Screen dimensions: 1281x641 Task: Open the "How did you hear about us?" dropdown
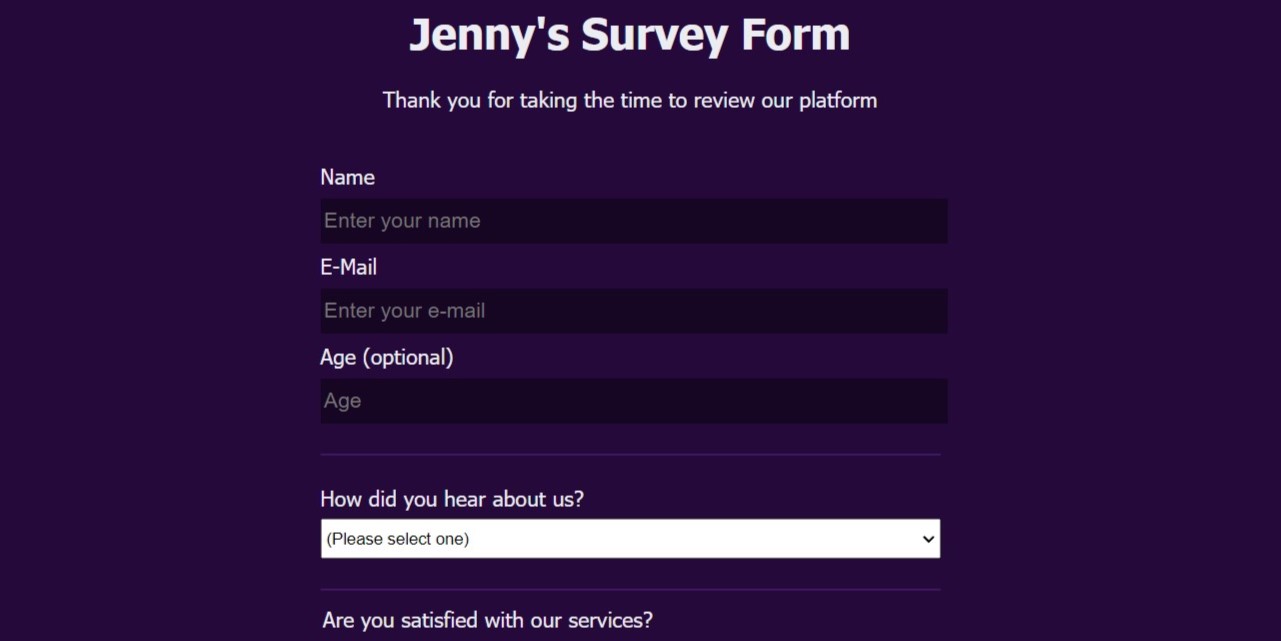(x=630, y=538)
